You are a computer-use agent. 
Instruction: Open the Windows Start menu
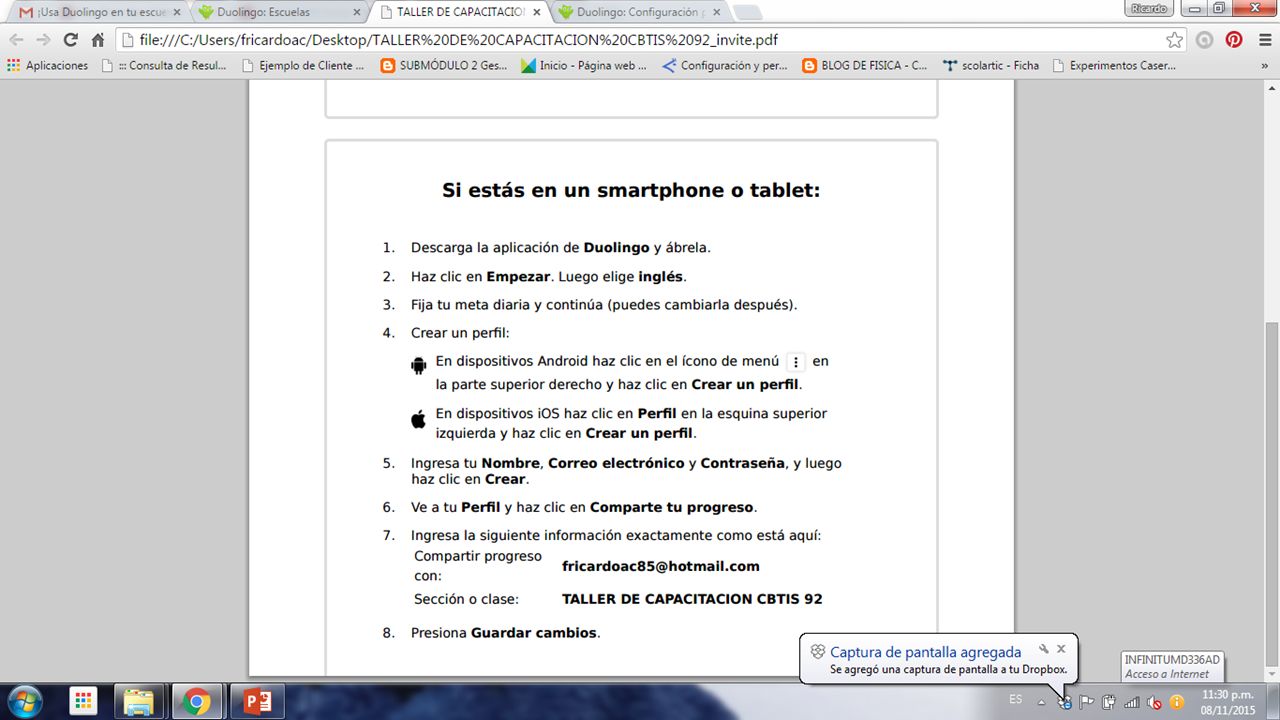pos(25,702)
